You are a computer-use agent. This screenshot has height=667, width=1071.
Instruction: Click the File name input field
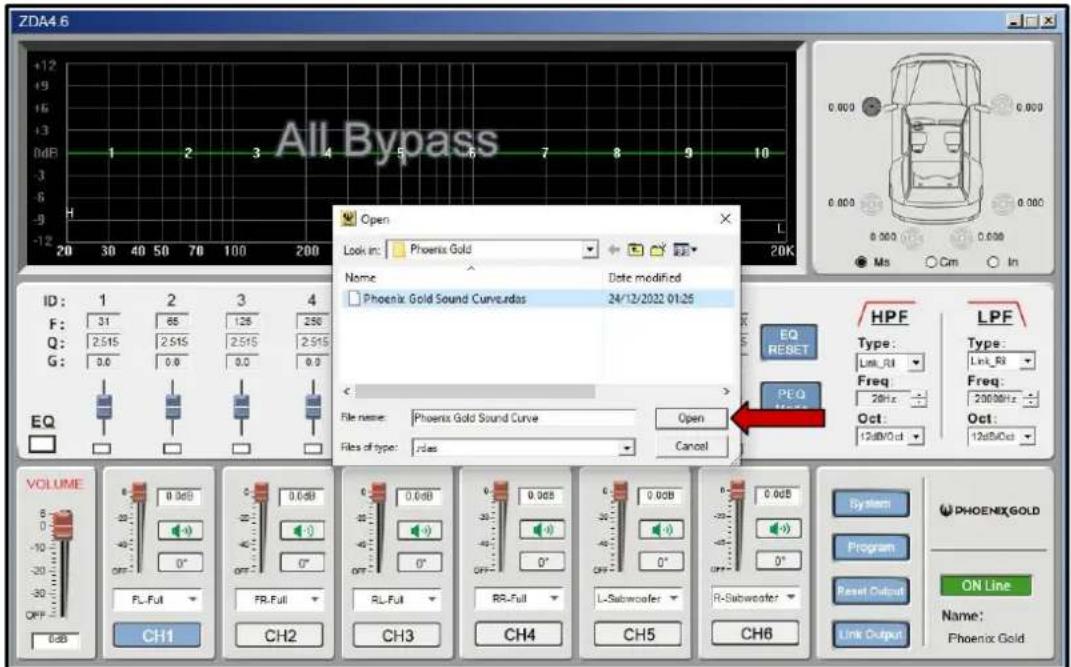524,418
